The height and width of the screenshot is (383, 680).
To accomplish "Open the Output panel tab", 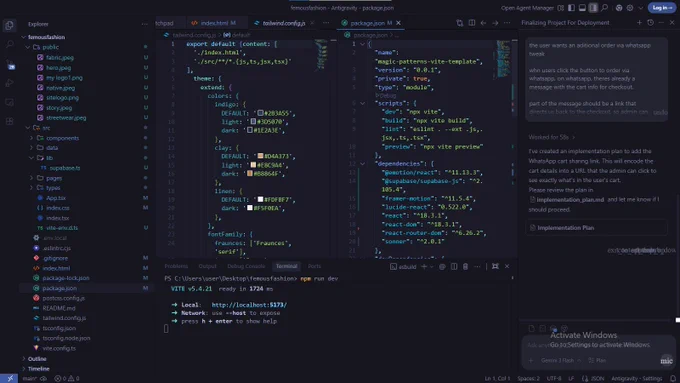I will coord(207,266).
